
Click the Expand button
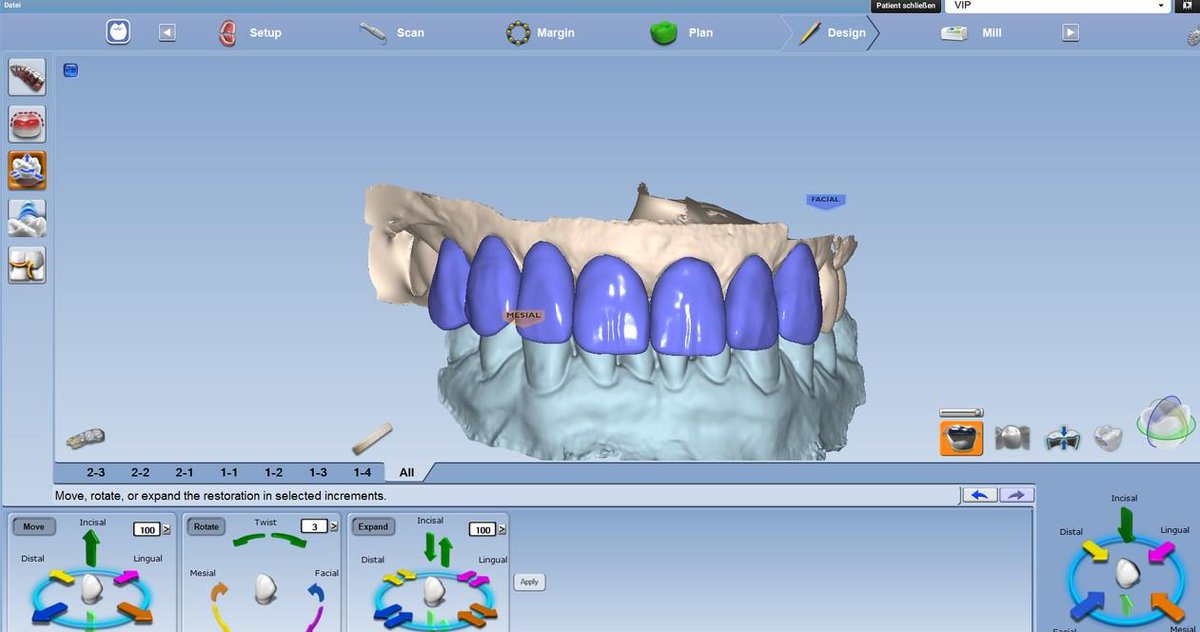[x=373, y=526]
